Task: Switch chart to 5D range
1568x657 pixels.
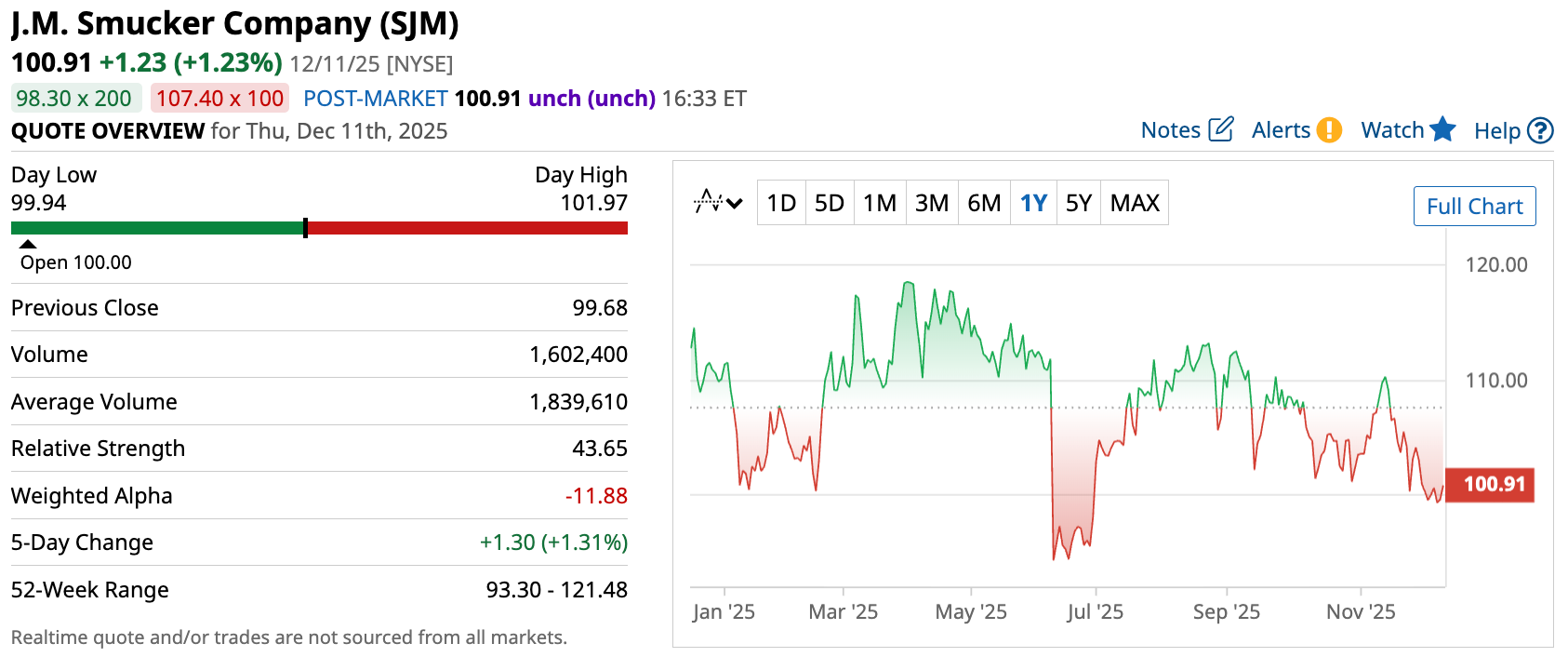Action: coord(829,203)
